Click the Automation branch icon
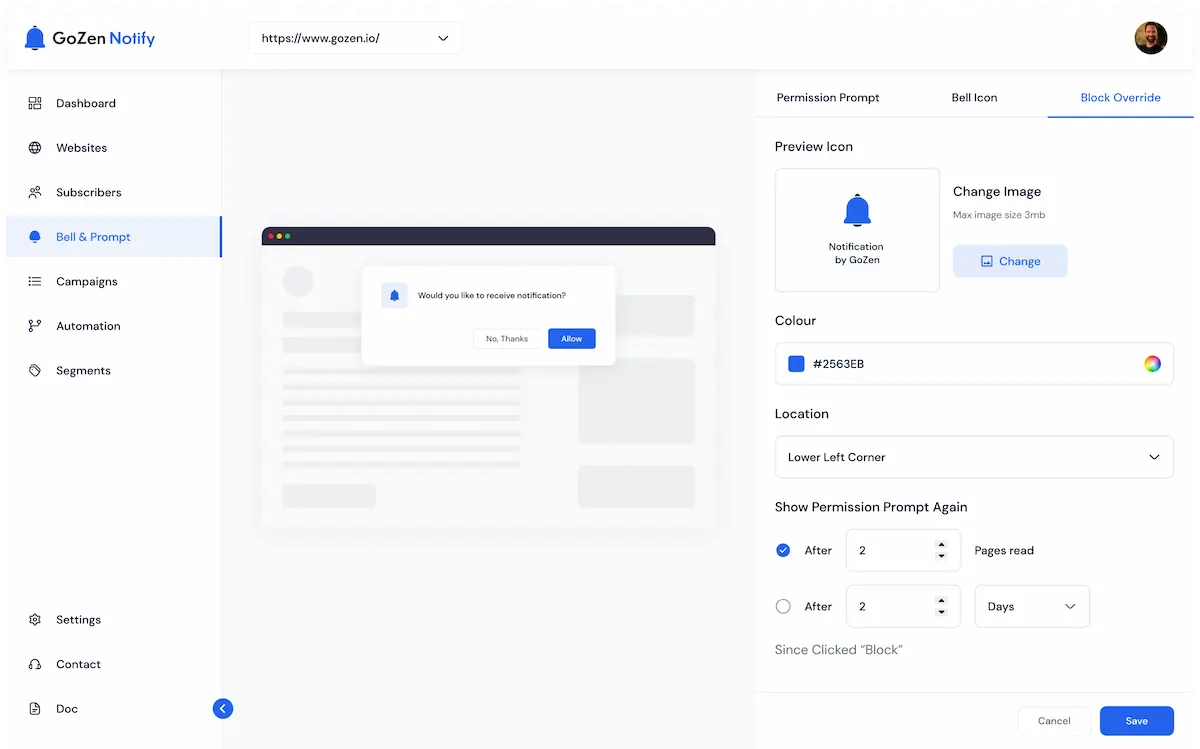 click(35, 326)
